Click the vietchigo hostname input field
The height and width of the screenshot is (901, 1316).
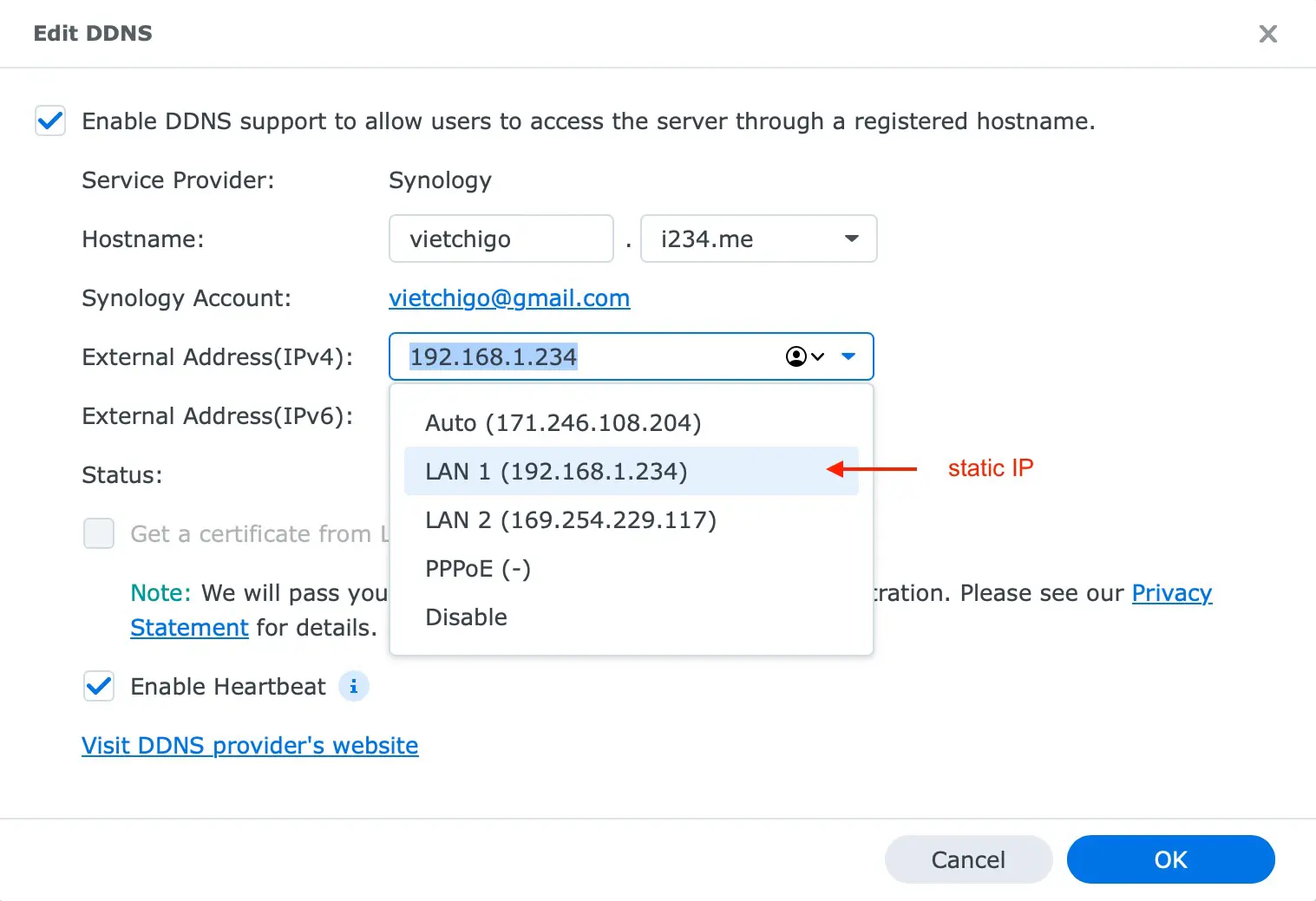[x=501, y=239]
